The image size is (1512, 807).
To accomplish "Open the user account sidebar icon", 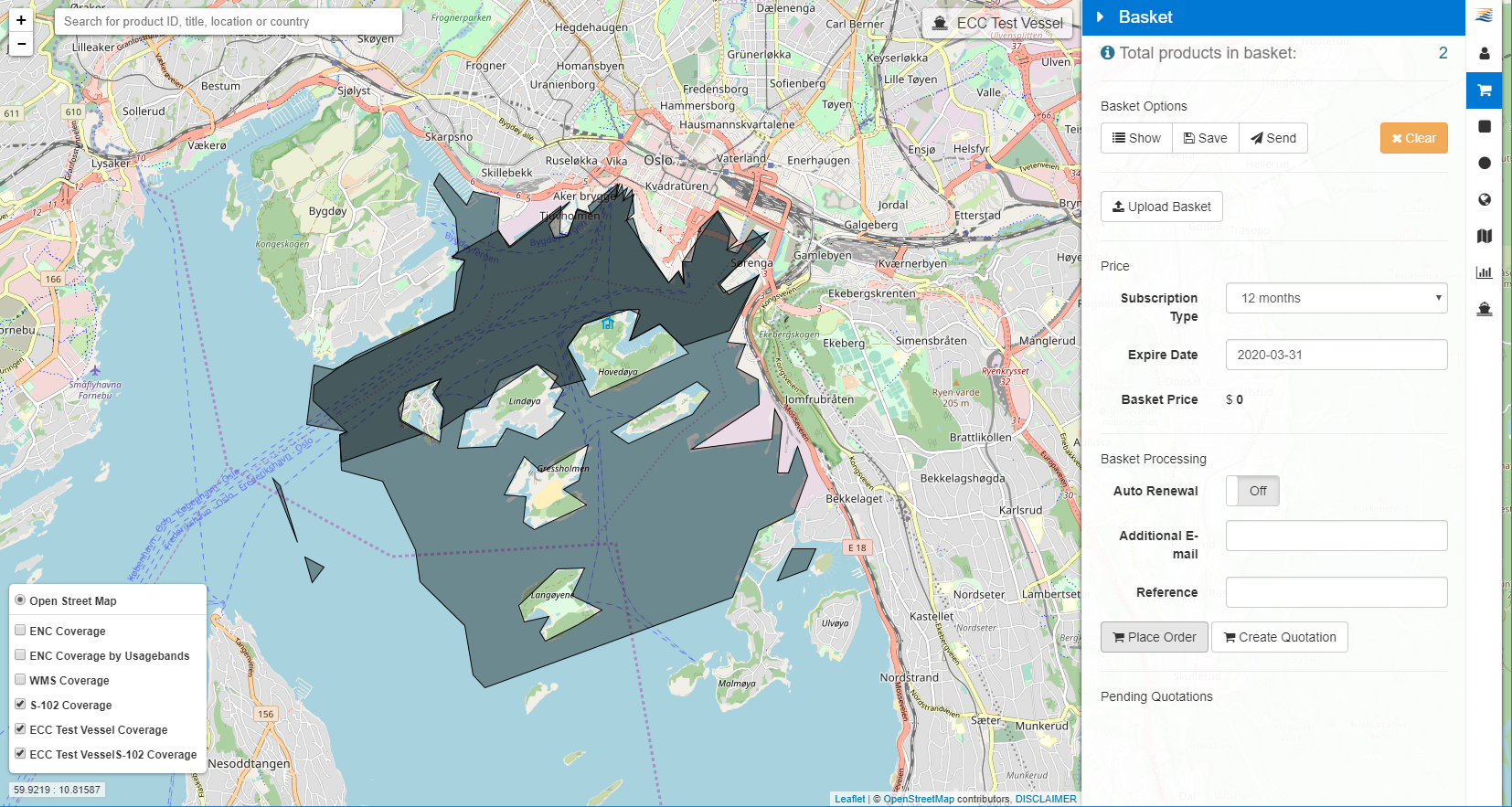I will point(1484,54).
